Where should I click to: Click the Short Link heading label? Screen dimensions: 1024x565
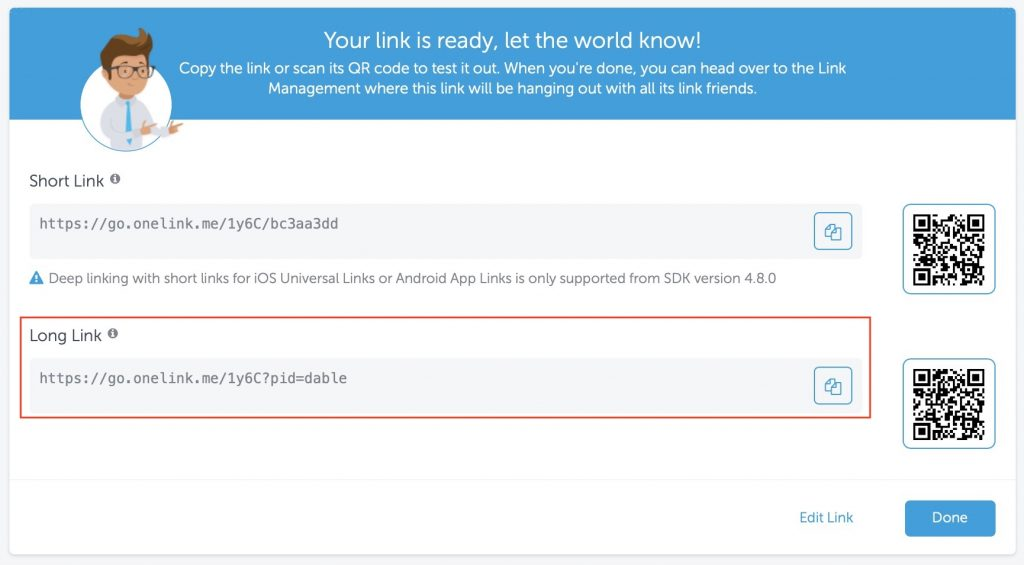(67, 181)
